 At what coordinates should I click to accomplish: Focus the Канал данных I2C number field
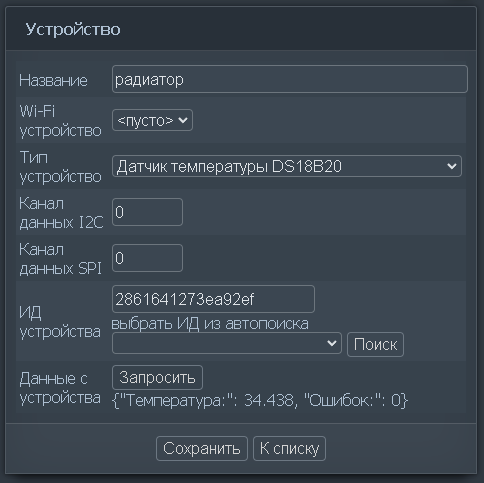pyautogui.click(x=147, y=212)
